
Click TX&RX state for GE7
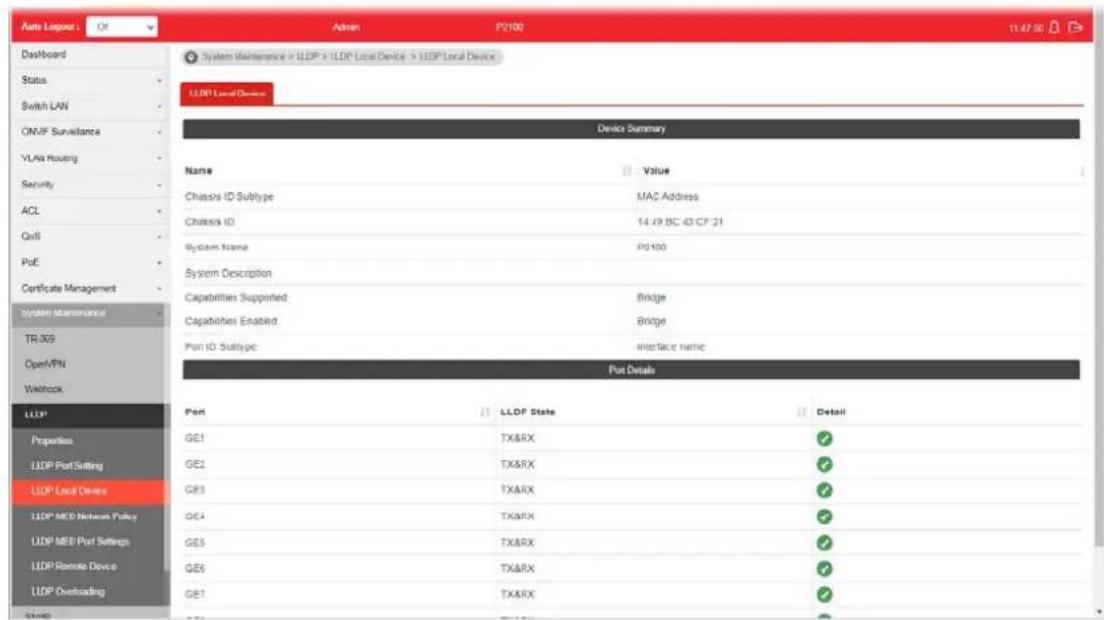point(518,595)
